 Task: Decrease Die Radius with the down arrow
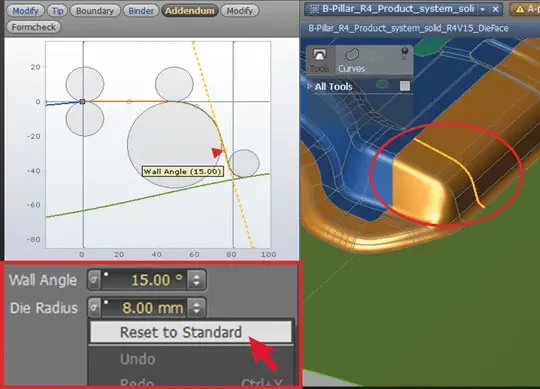click(x=197, y=312)
